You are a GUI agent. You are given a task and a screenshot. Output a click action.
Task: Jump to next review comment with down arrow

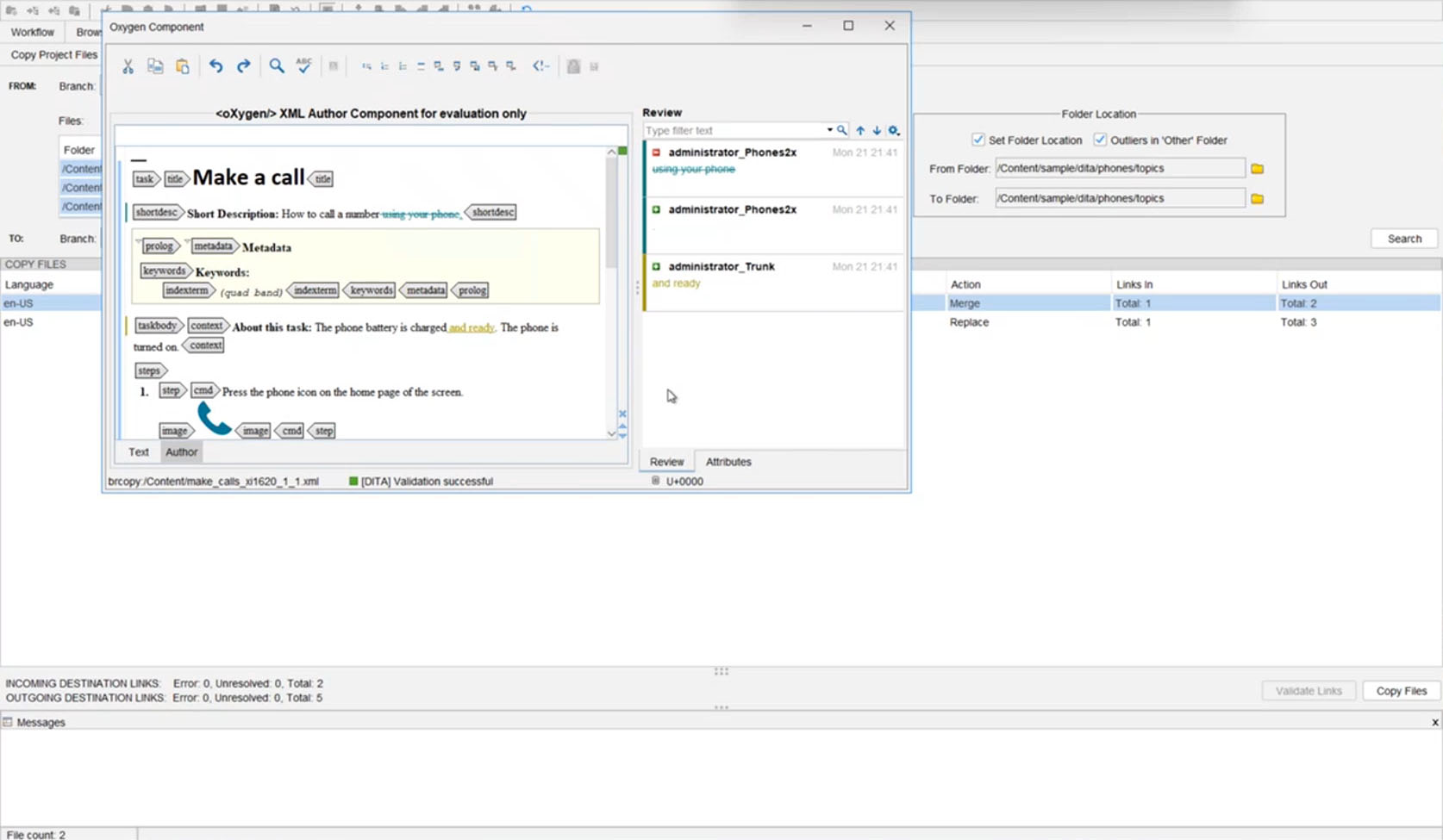877,130
